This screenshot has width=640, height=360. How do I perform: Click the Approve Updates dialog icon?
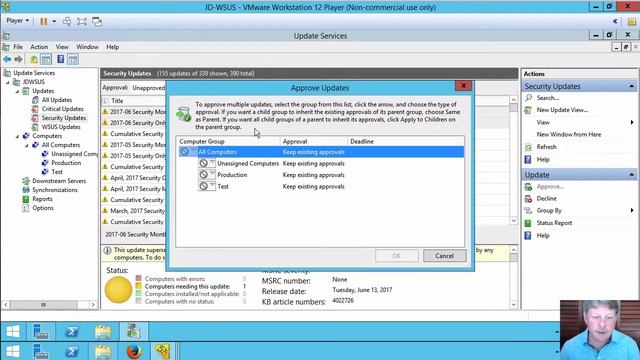(183, 114)
